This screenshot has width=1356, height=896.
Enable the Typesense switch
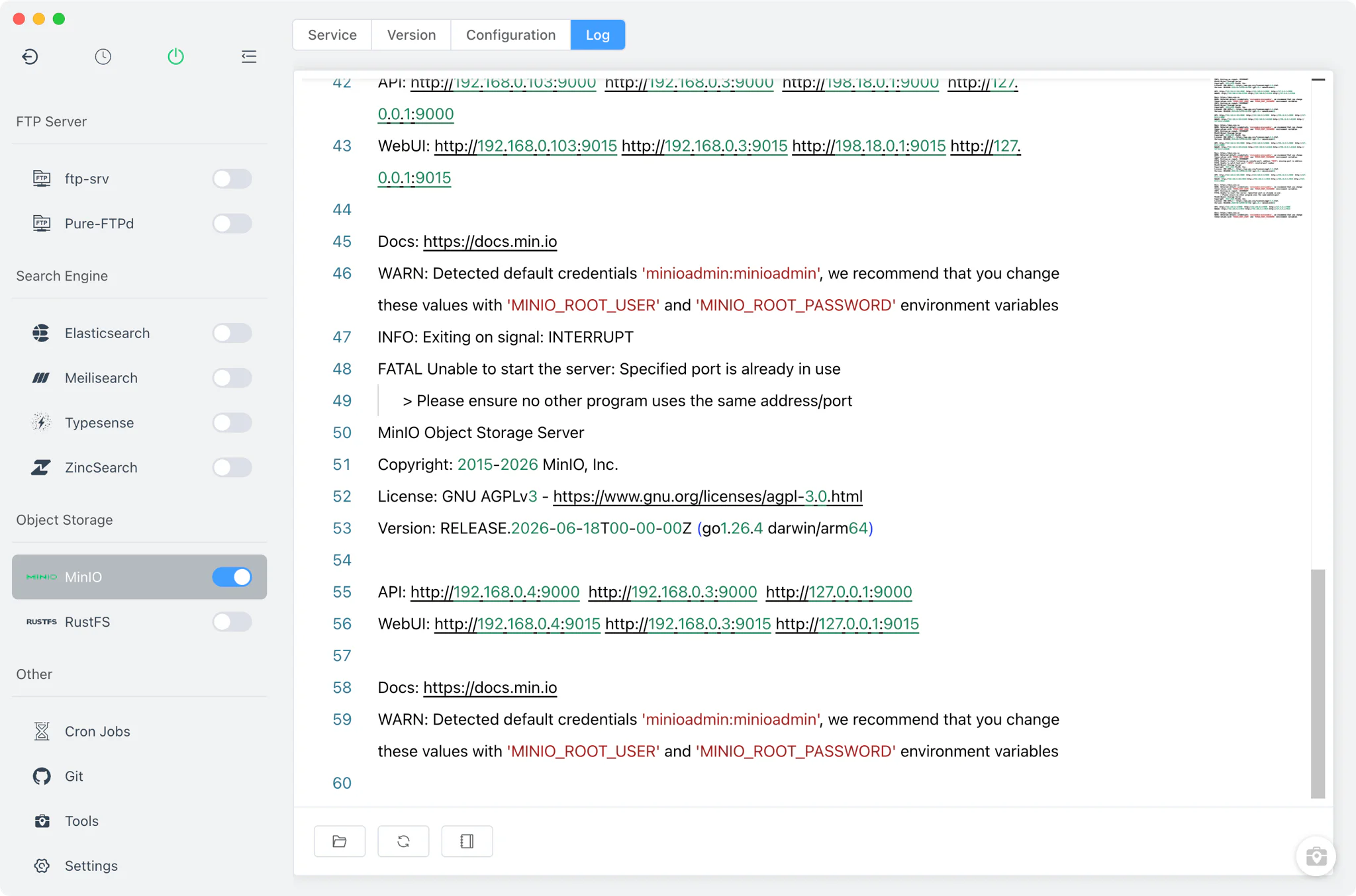click(232, 423)
